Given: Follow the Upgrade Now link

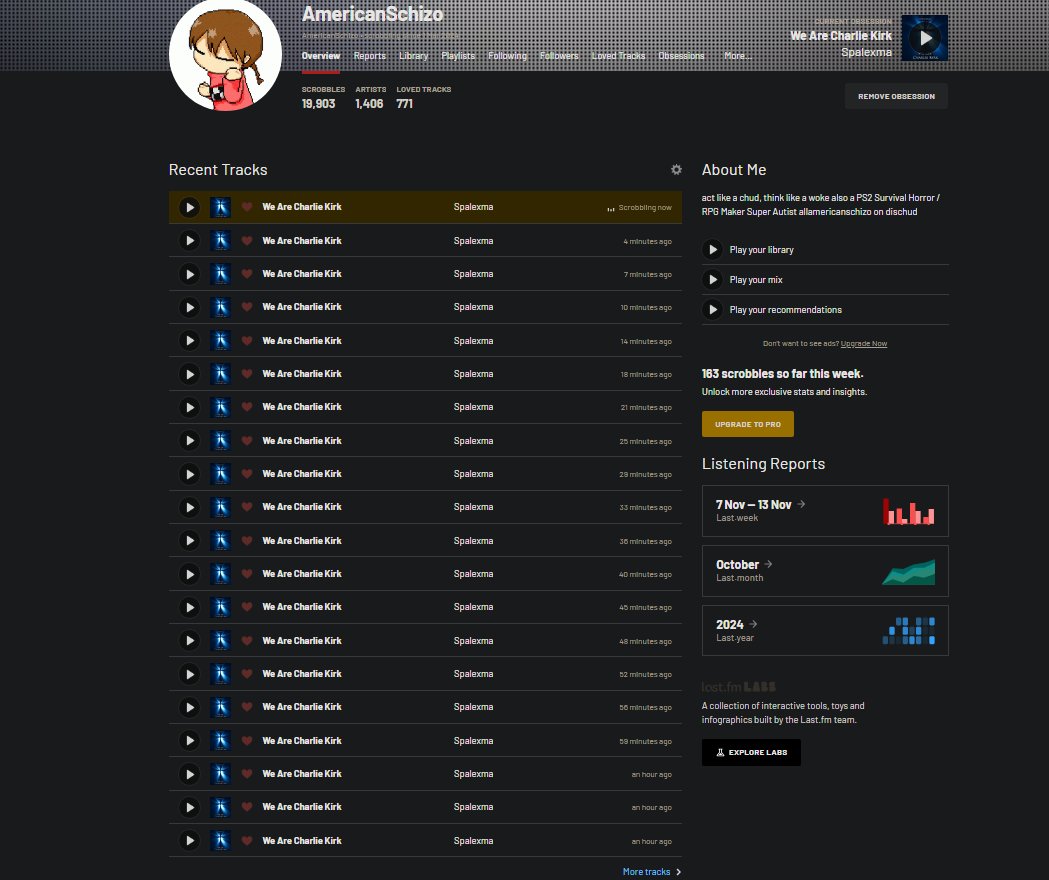Looking at the screenshot, I should click(864, 344).
